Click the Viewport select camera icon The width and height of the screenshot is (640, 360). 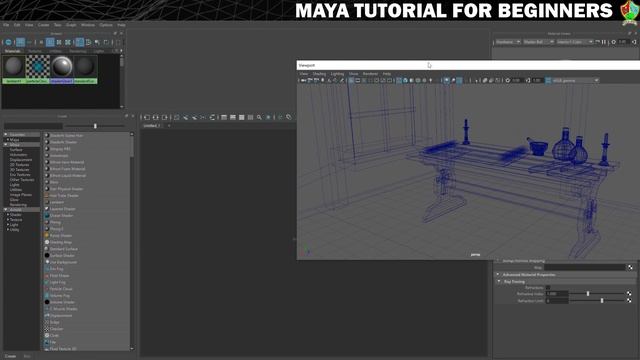[303, 81]
